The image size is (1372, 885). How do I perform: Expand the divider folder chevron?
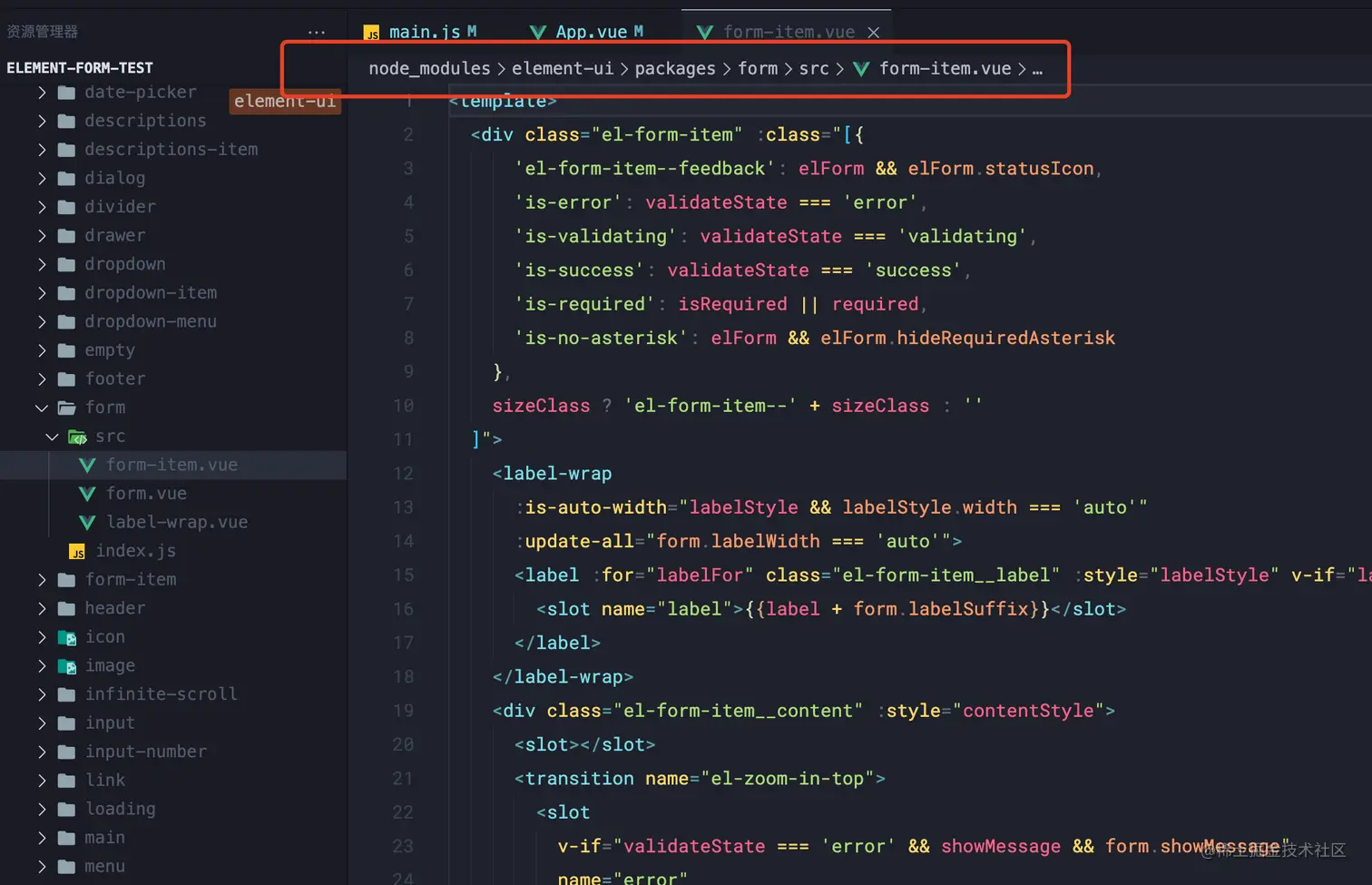pyautogui.click(x=42, y=207)
